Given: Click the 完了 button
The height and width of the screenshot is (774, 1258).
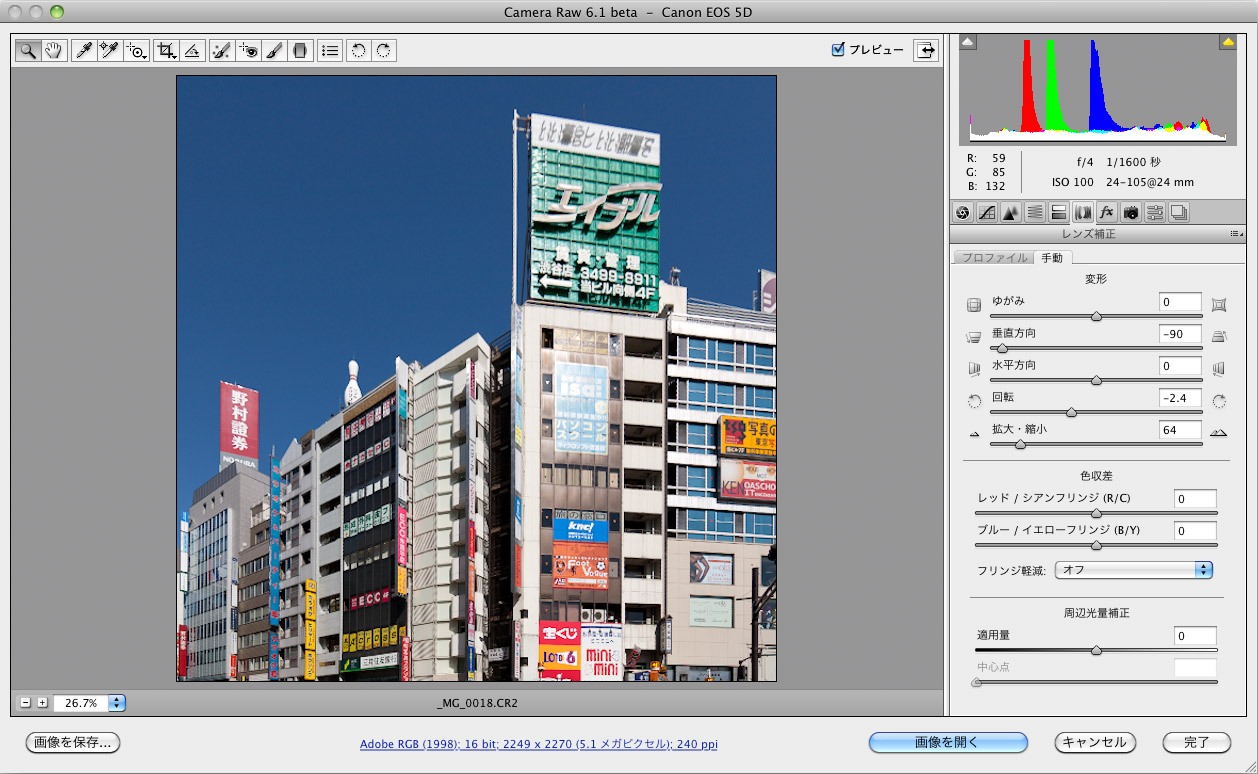Looking at the screenshot, I should pos(1197,742).
